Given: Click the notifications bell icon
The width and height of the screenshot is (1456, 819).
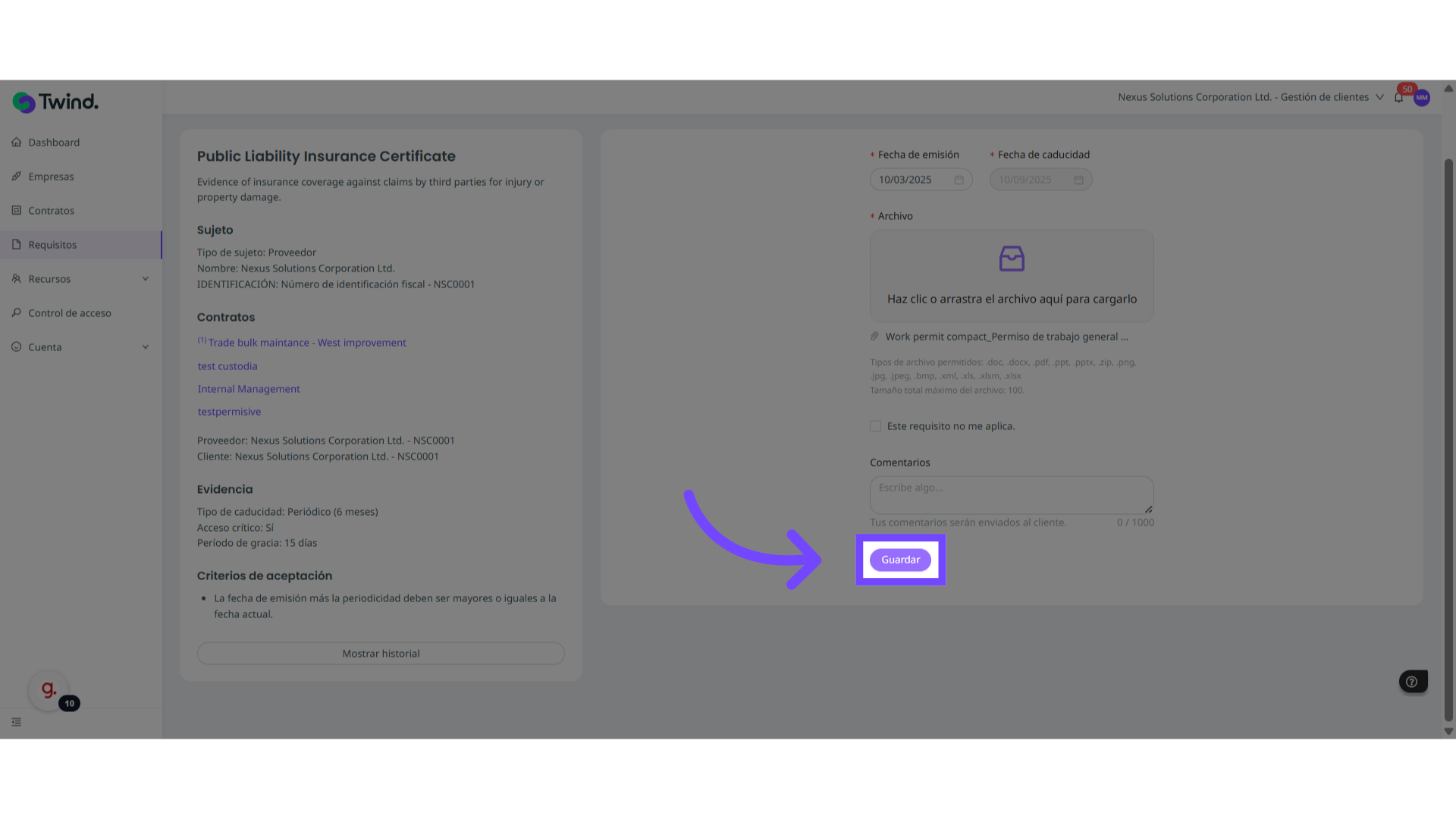Looking at the screenshot, I should click(x=1398, y=98).
